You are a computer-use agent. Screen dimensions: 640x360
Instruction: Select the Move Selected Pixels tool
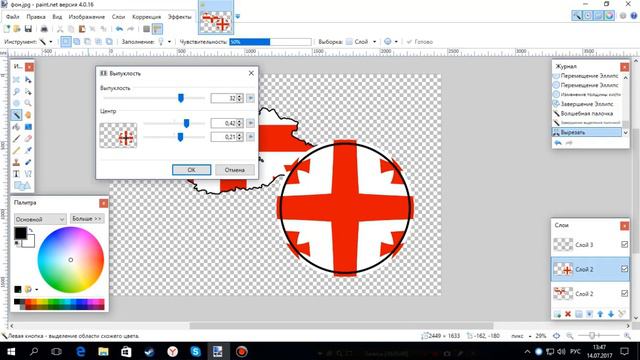pyautogui.click(x=28, y=80)
